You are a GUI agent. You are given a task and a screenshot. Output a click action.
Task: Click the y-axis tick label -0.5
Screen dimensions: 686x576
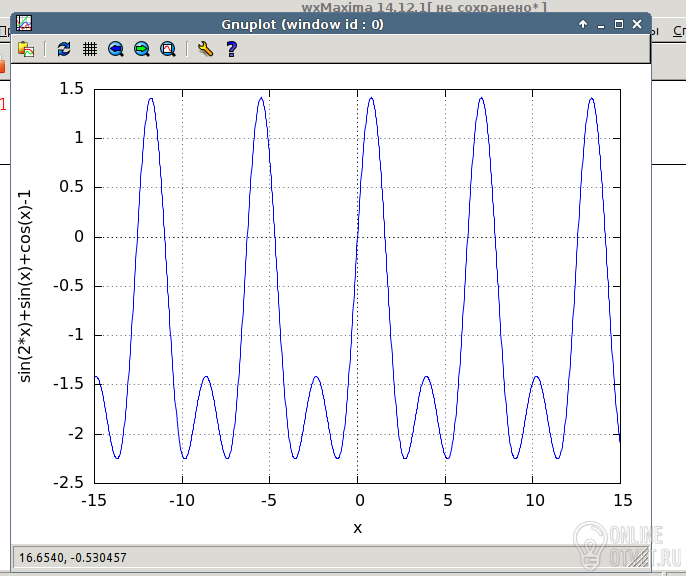[68, 286]
